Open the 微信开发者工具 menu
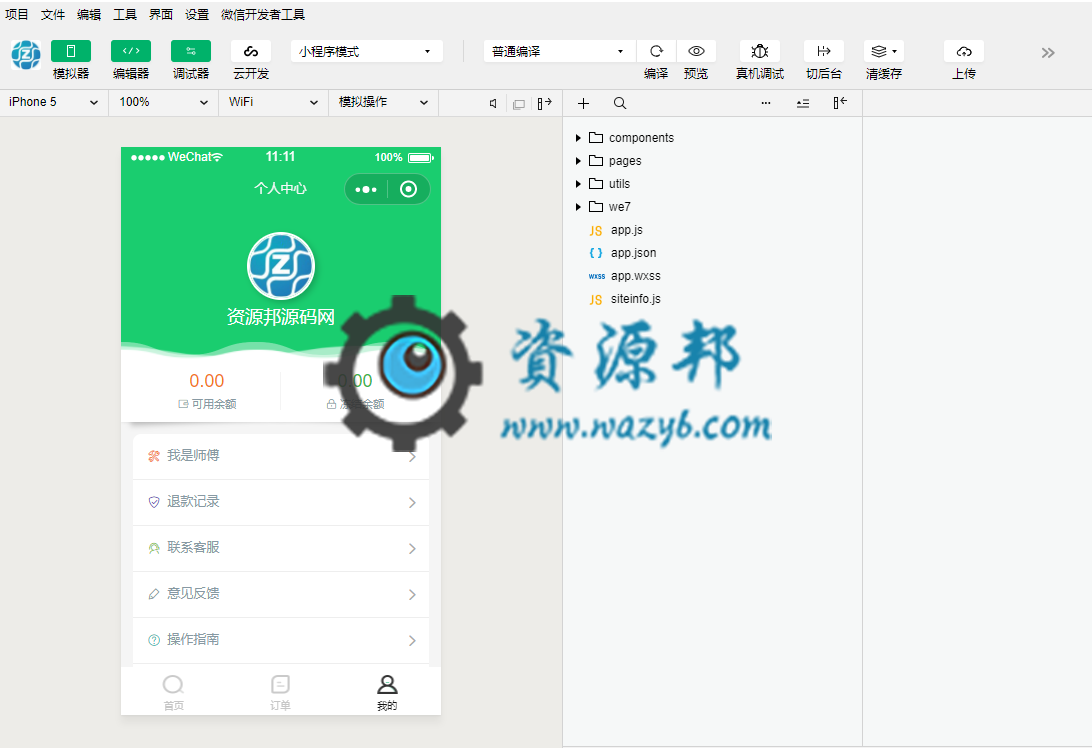The height and width of the screenshot is (748, 1092). 263,15
